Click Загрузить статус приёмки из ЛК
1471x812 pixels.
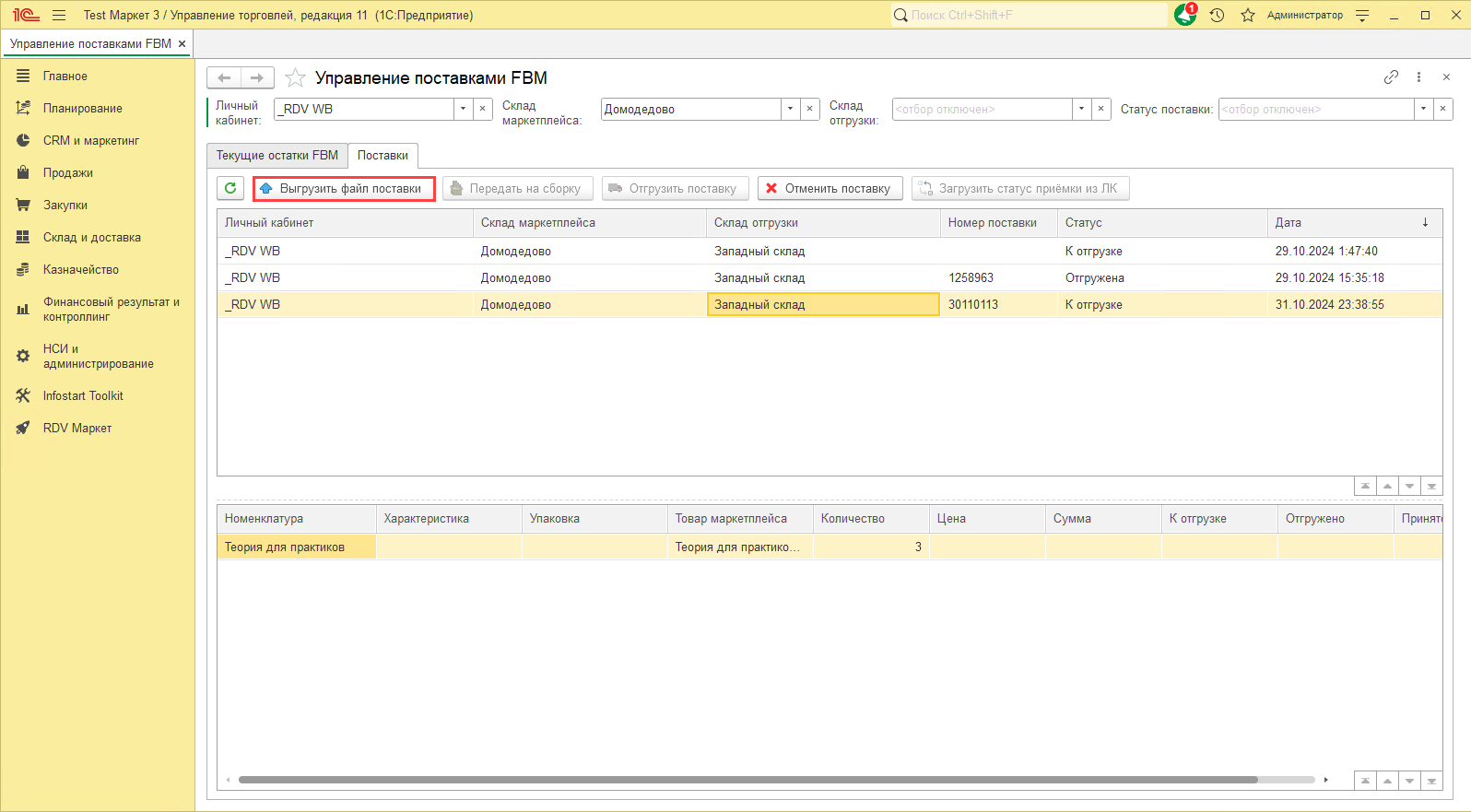[1020, 188]
